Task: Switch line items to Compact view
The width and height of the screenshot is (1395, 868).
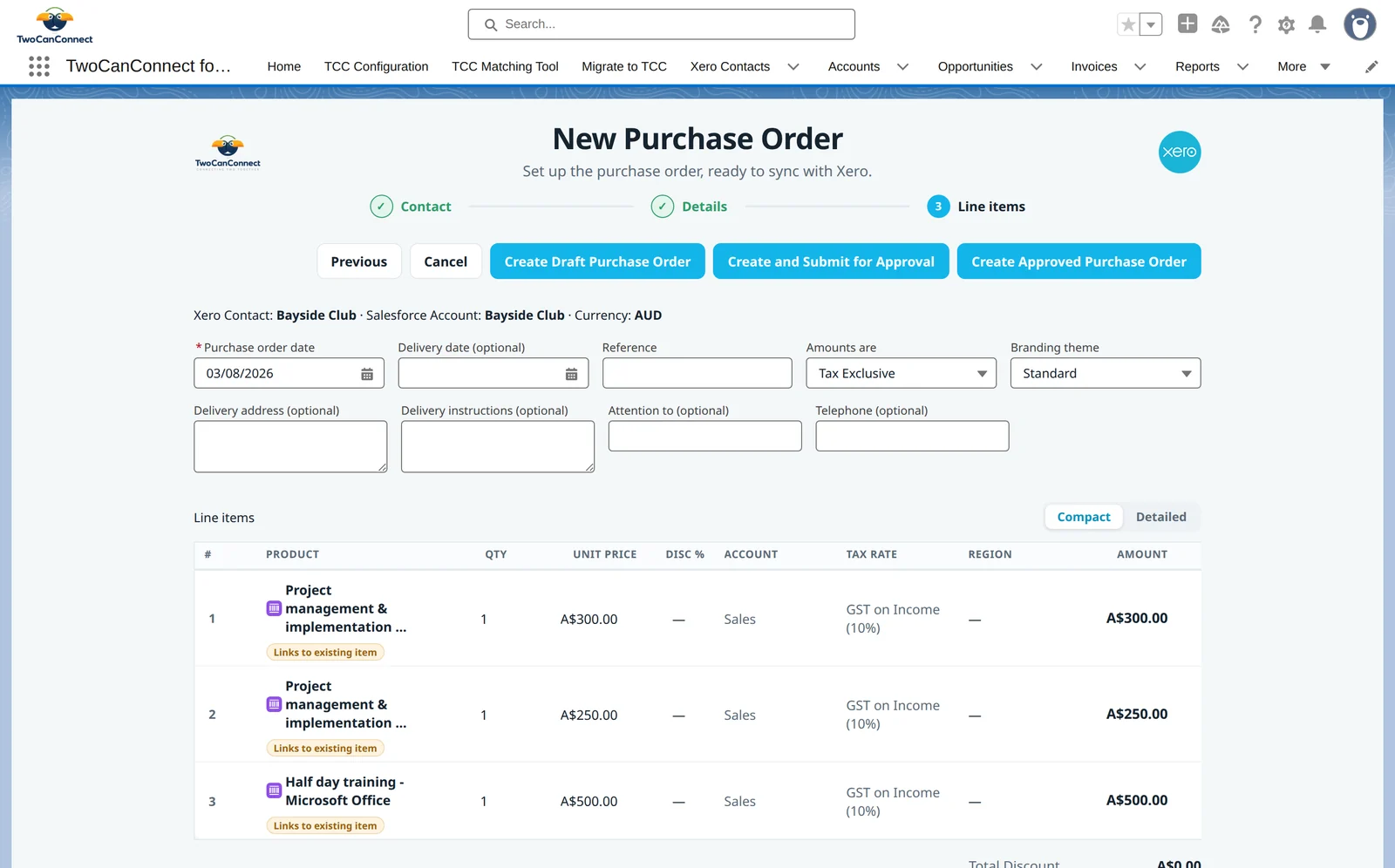Action: tap(1084, 517)
